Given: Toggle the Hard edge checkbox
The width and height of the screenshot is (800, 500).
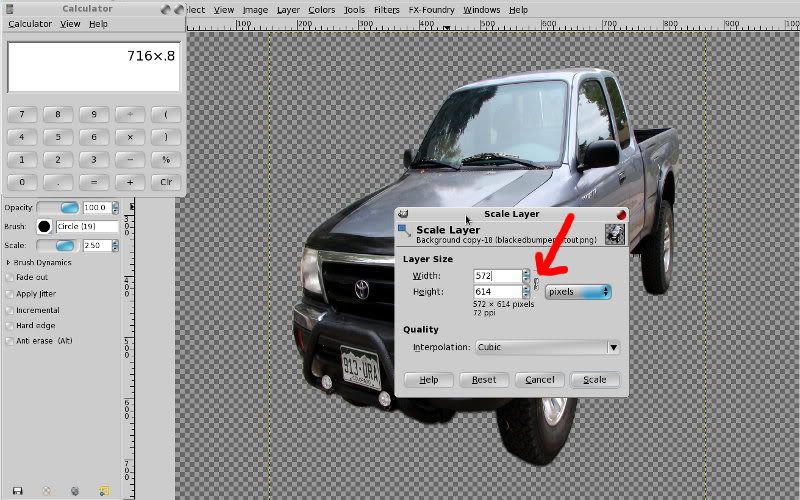Looking at the screenshot, I should (9, 326).
